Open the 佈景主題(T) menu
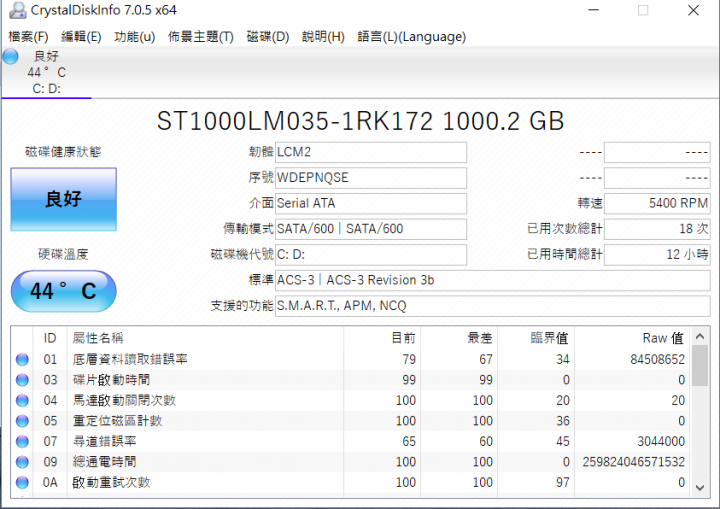 [x=201, y=37]
